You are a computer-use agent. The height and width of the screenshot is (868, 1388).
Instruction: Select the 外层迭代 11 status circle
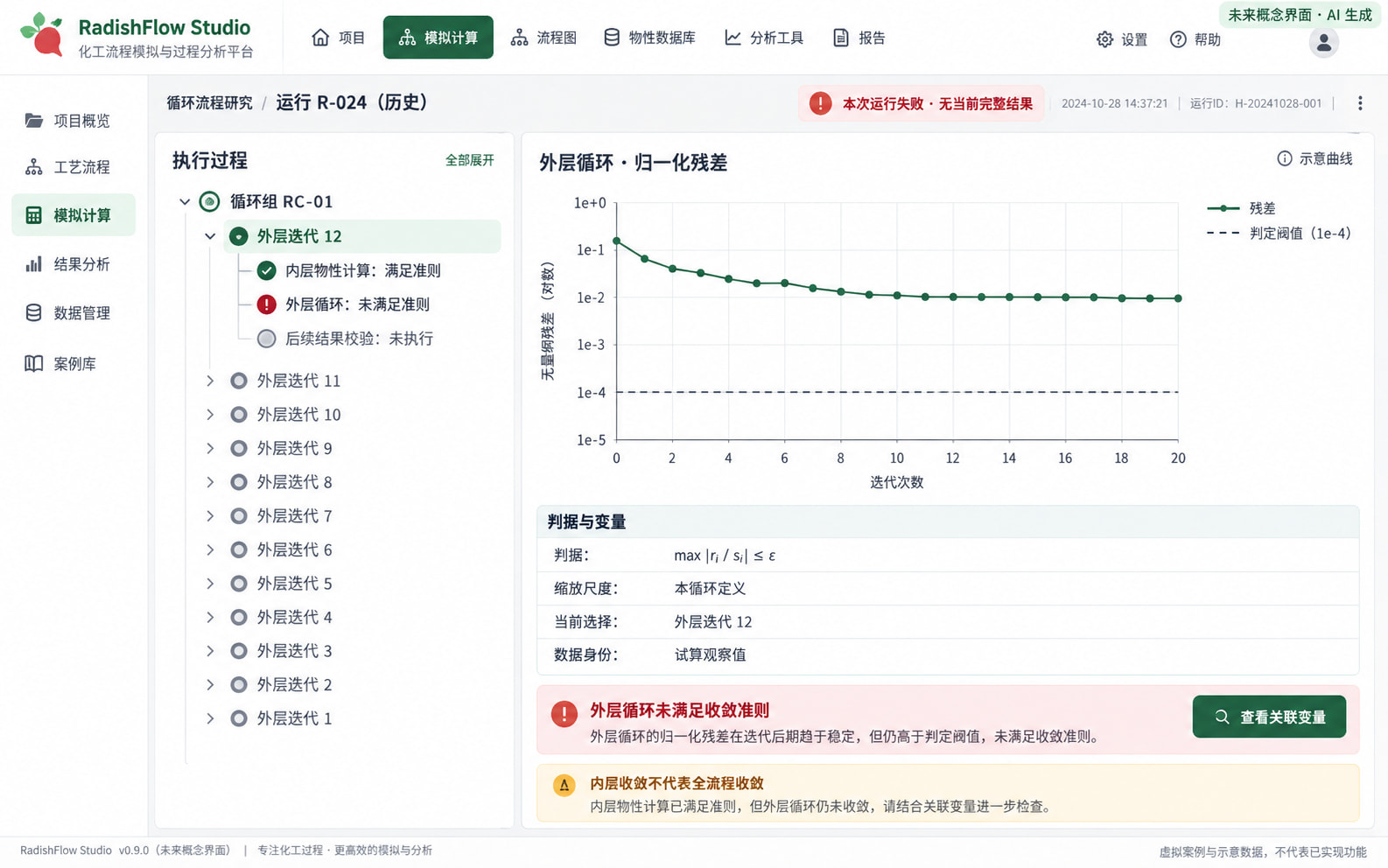[238, 381]
